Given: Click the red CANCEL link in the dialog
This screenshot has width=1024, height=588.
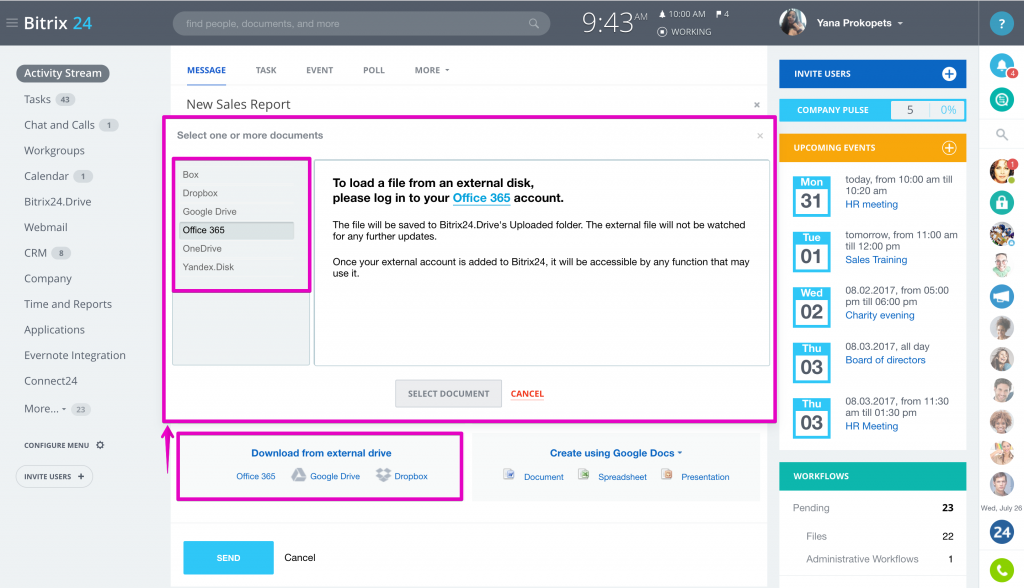Looking at the screenshot, I should 527,394.
